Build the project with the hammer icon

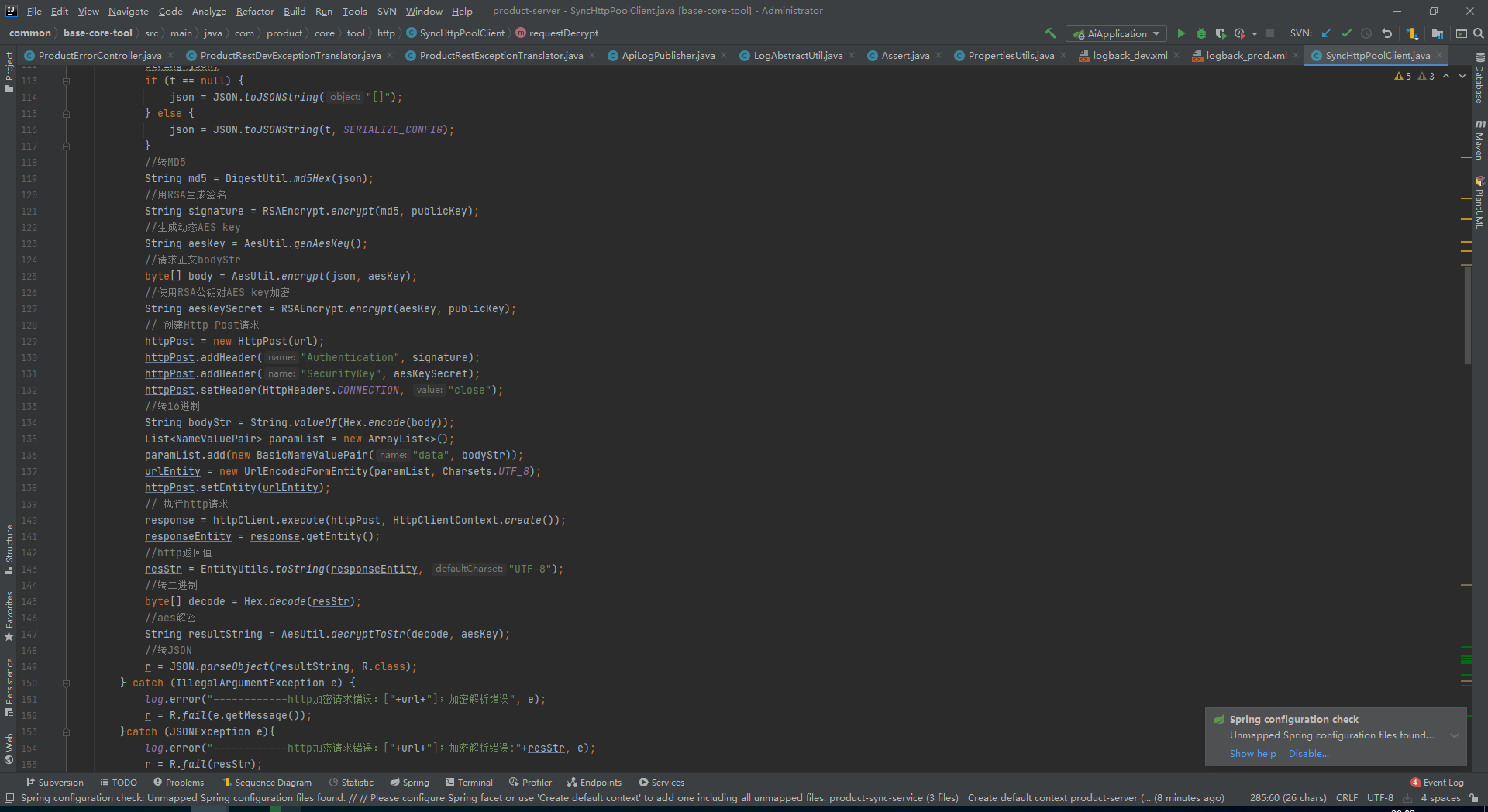[1050, 33]
